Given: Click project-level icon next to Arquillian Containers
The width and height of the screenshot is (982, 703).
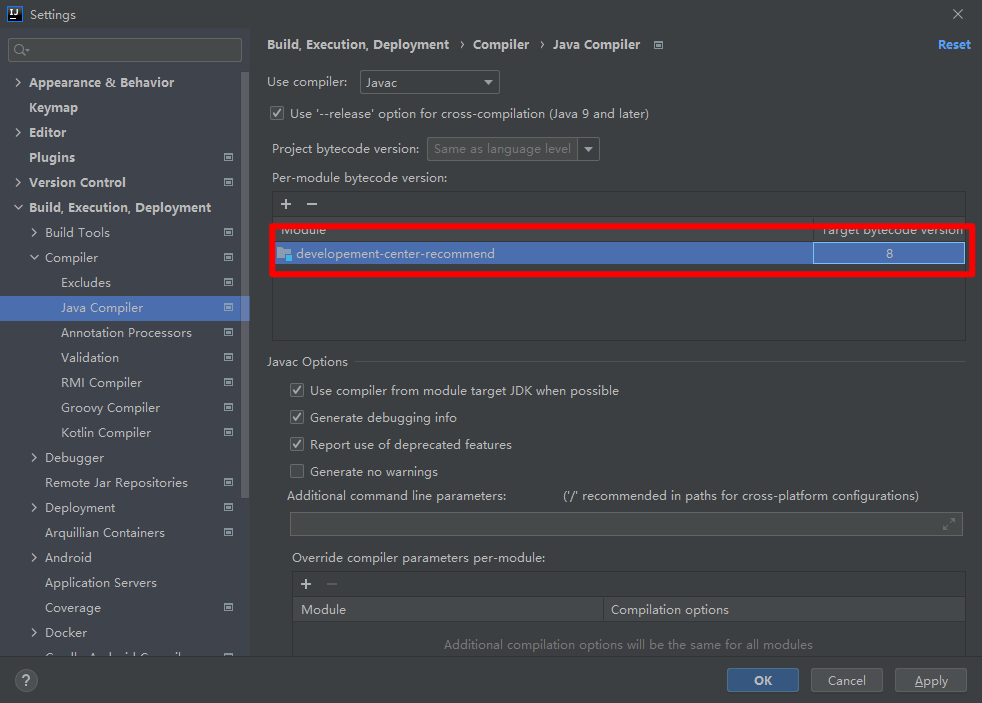Looking at the screenshot, I should pyautogui.click(x=229, y=533).
